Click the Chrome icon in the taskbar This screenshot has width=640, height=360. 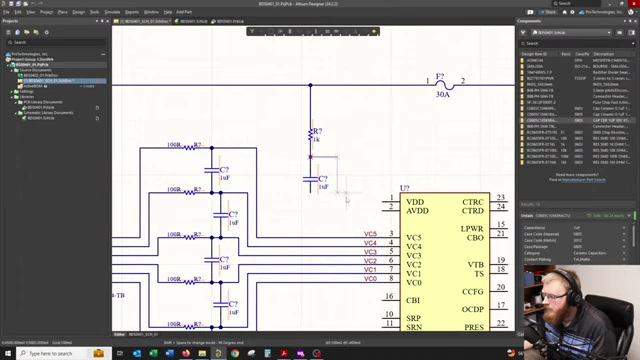point(235,353)
